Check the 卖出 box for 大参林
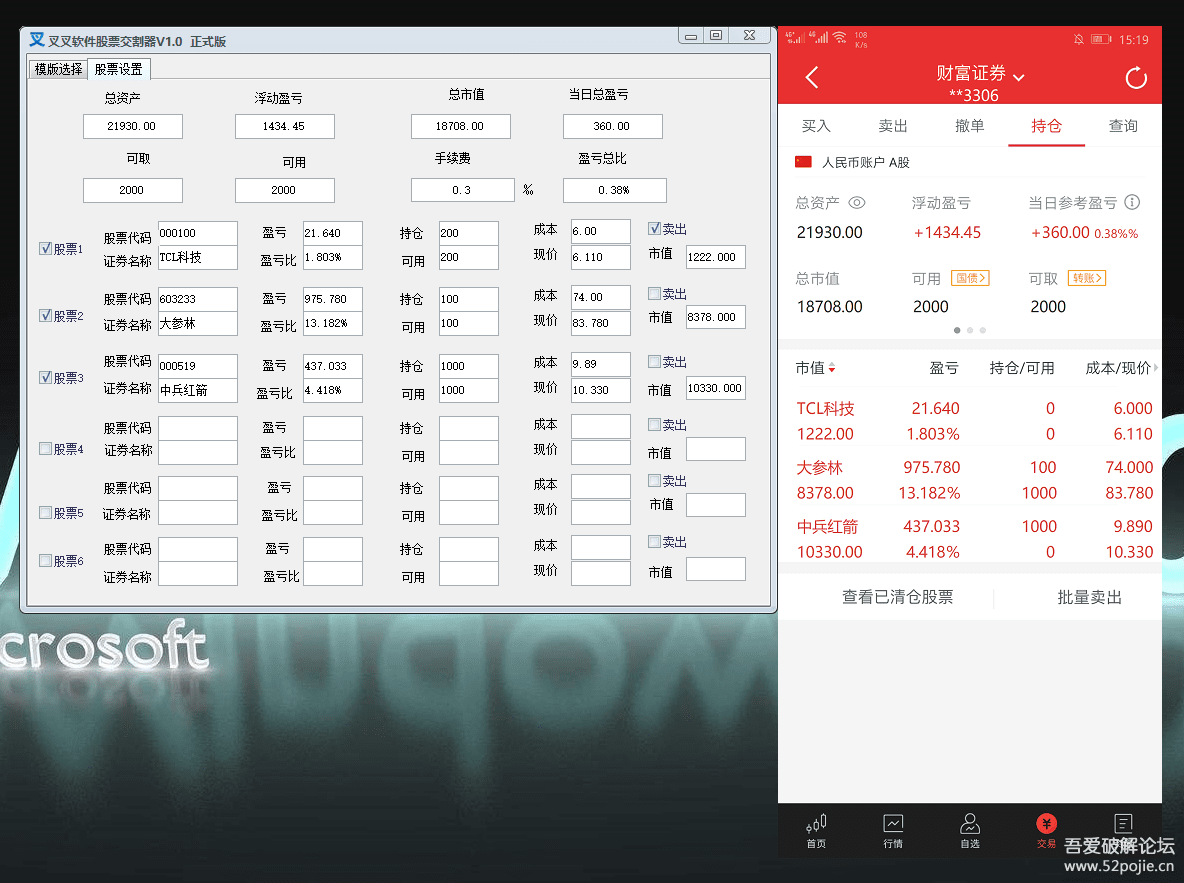The width and height of the screenshot is (1184, 883). pos(654,294)
